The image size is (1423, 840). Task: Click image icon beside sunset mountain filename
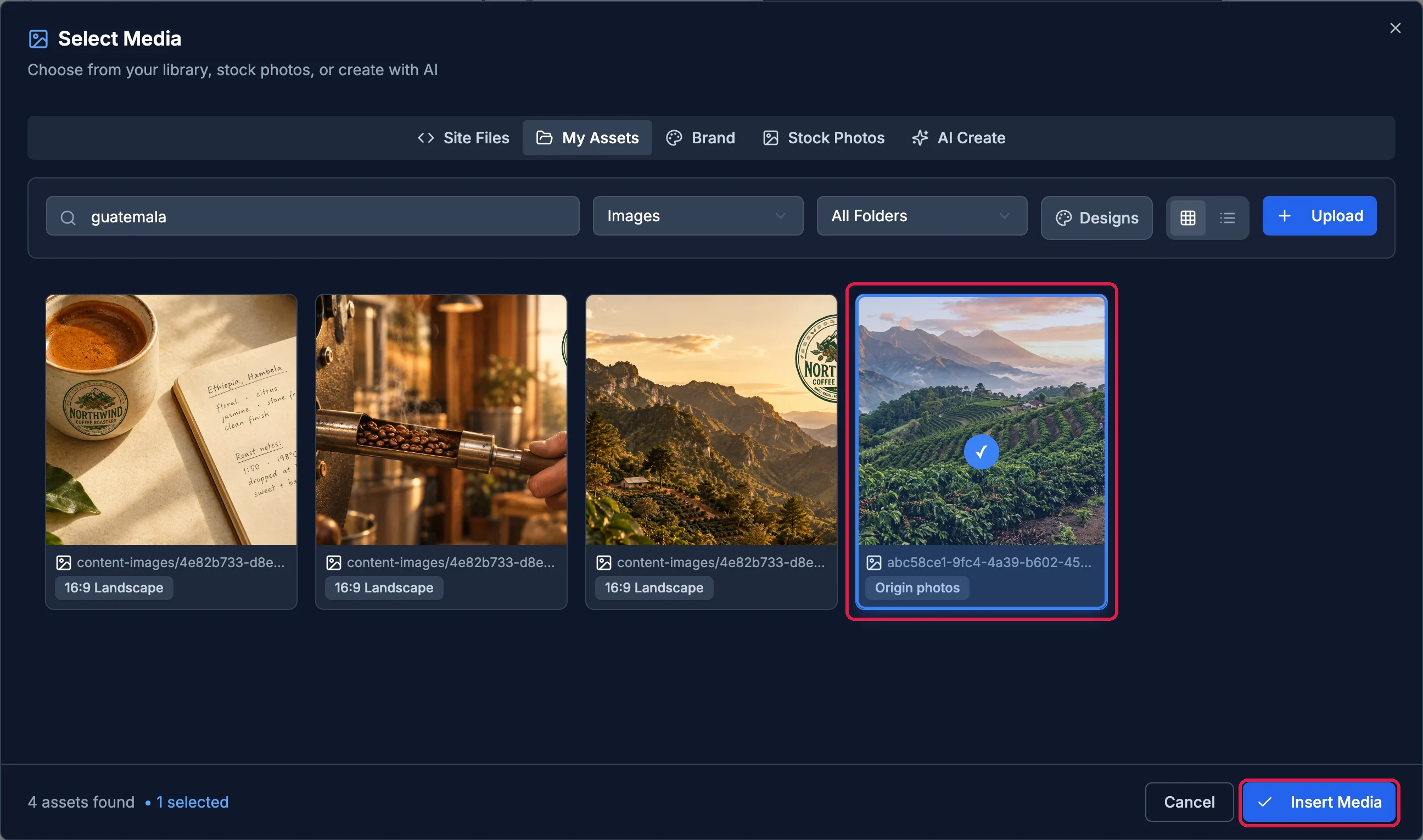[603, 563]
